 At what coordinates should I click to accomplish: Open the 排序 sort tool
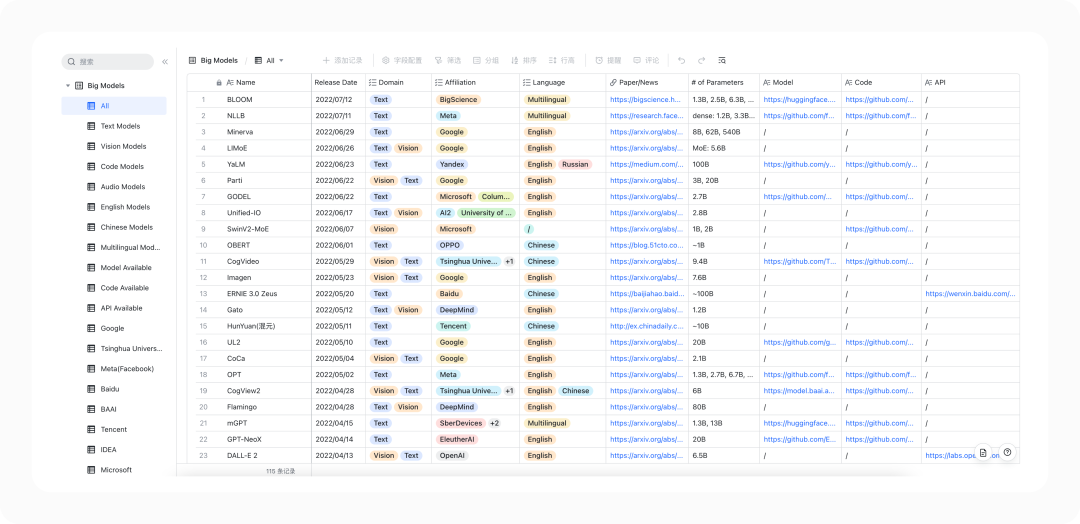click(x=523, y=61)
